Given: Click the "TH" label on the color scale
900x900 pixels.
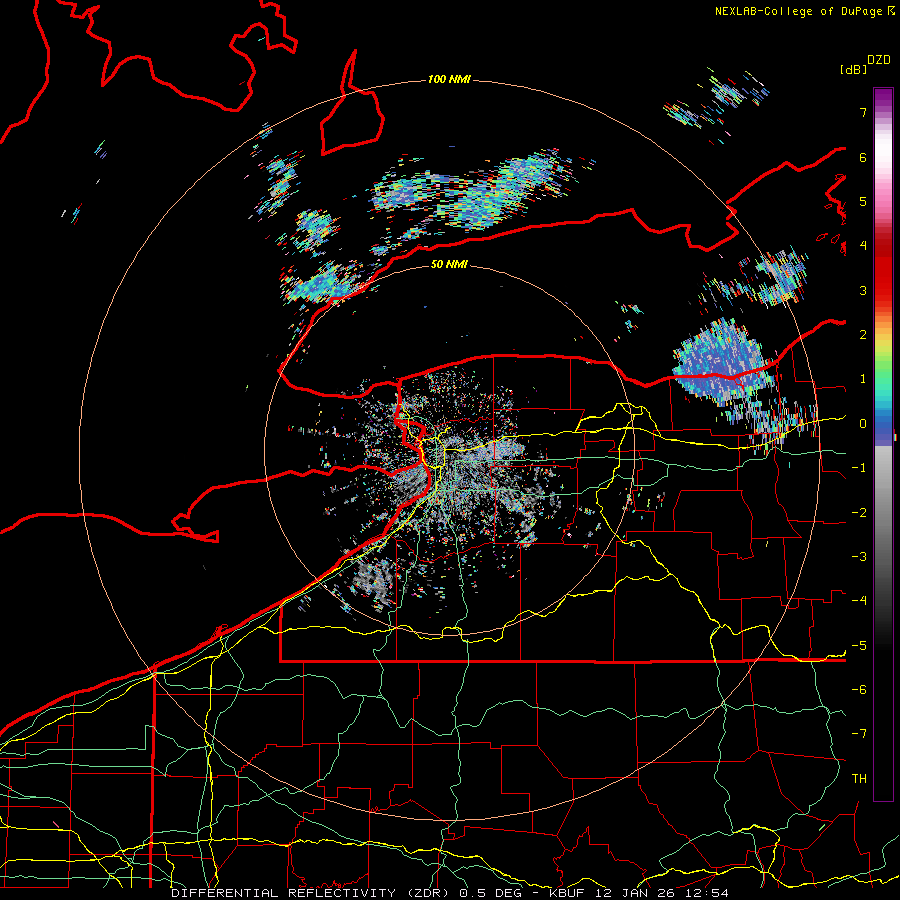Looking at the screenshot, I should point(859,779).
